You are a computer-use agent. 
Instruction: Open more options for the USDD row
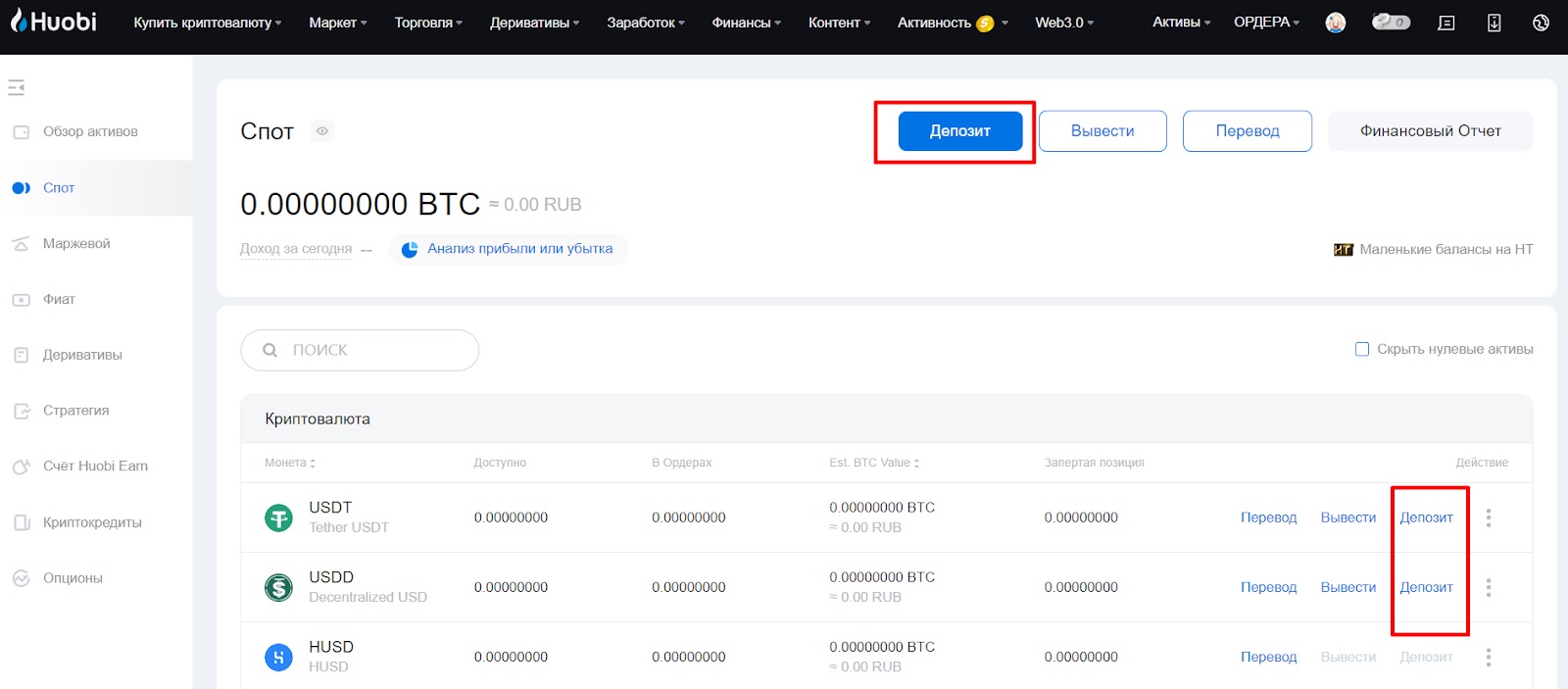1488,587
